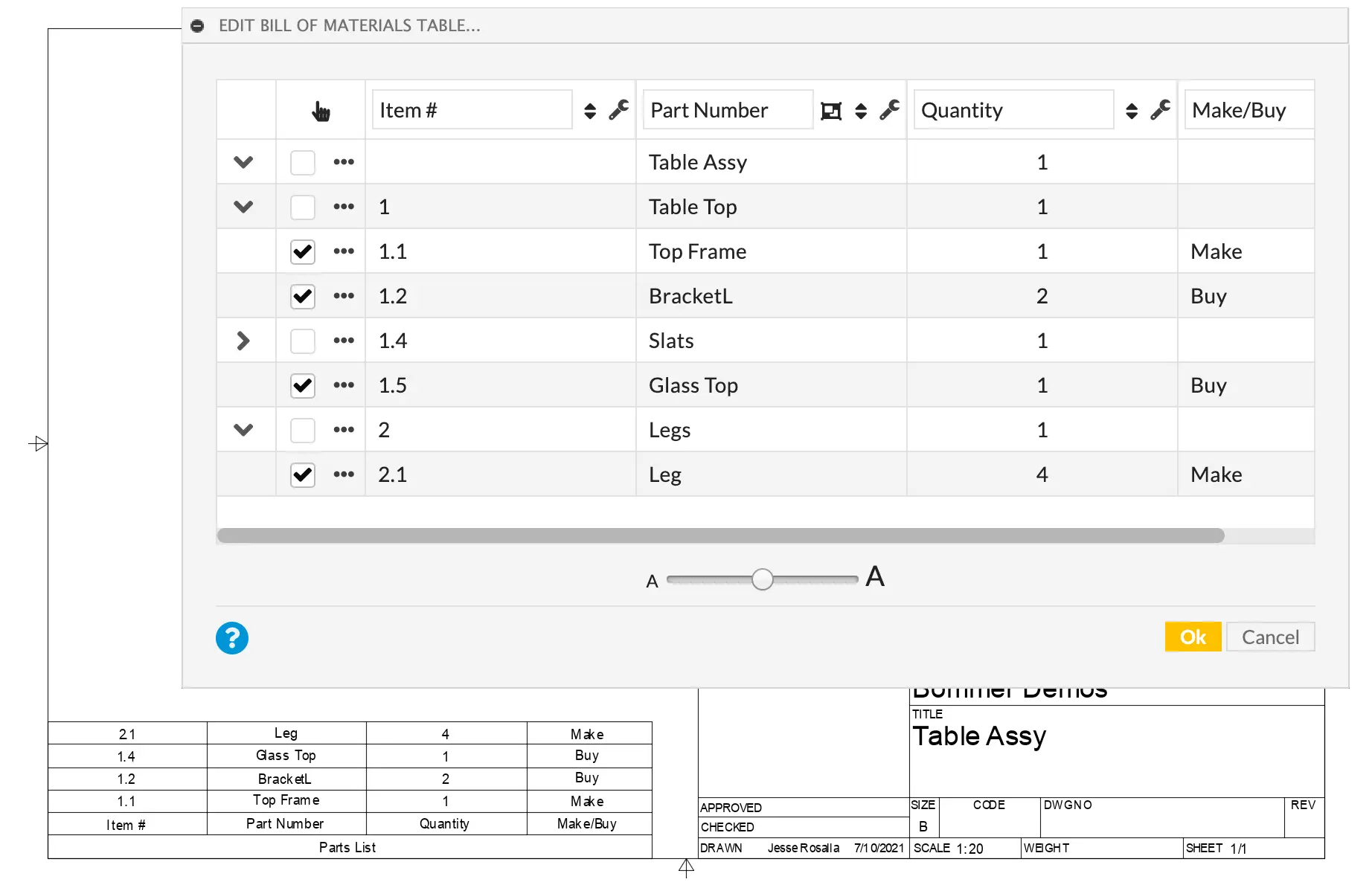This screenshot has height=885, width=1372.
Task: Cancel the Edit Bill of Materials dialog
Action: pos(1270,637)
